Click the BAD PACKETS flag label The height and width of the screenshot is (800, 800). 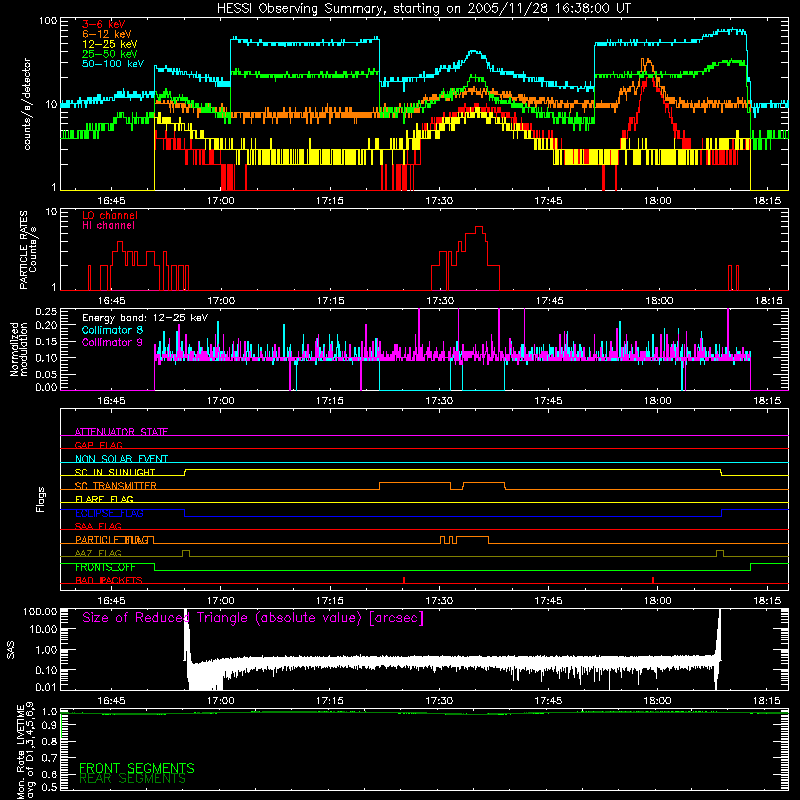(109, 580)
